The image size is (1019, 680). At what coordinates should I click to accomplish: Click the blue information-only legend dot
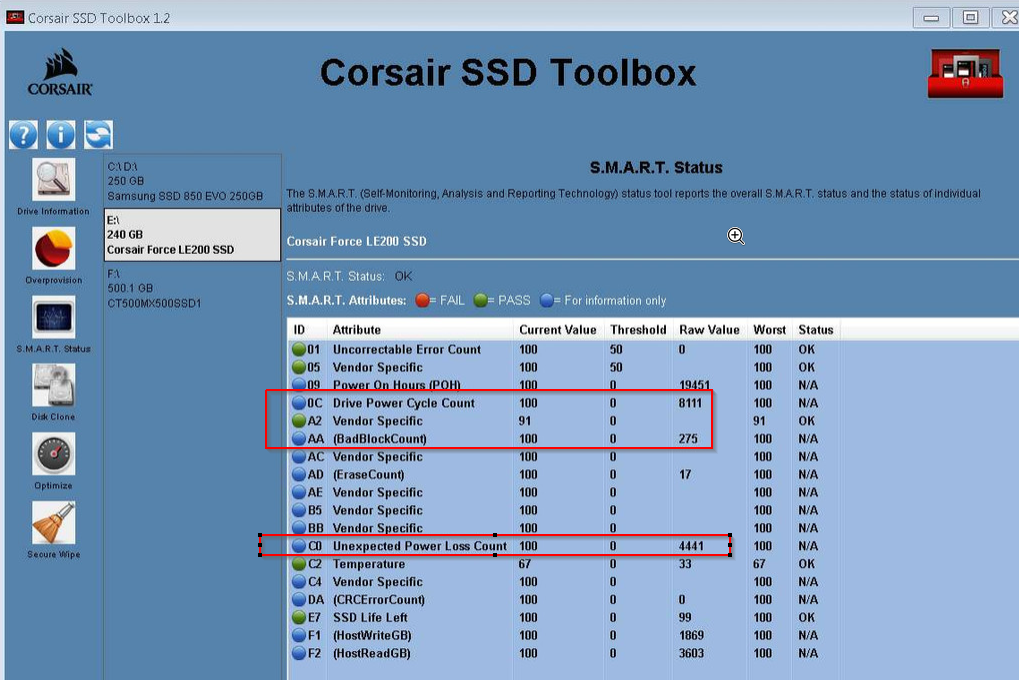coord(547,300)
